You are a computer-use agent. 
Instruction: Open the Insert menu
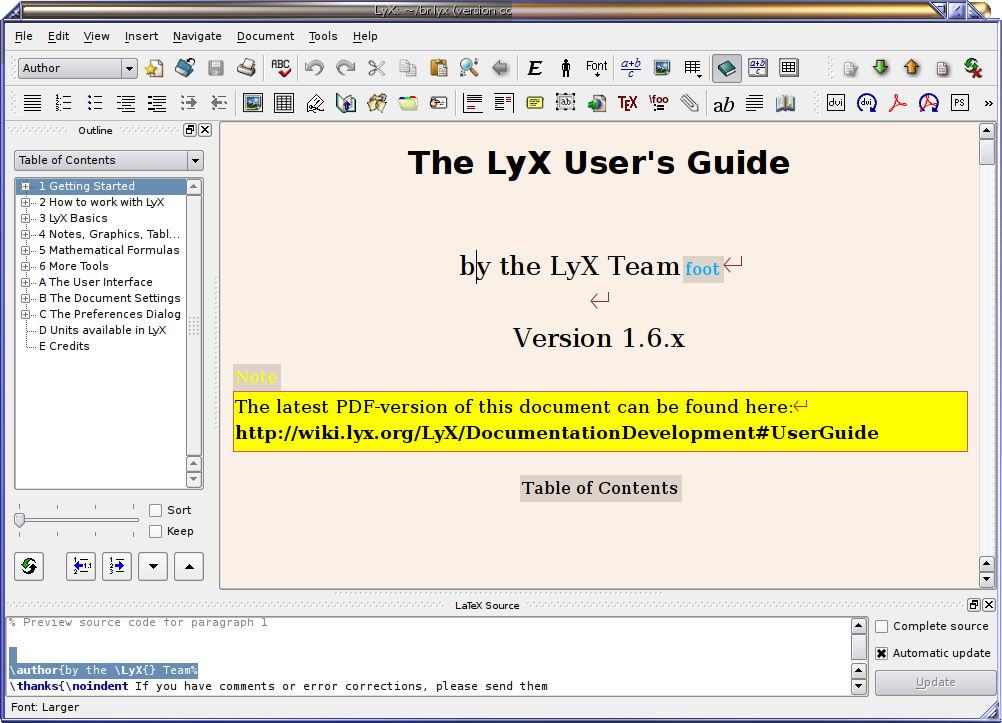tap(141, 36)
